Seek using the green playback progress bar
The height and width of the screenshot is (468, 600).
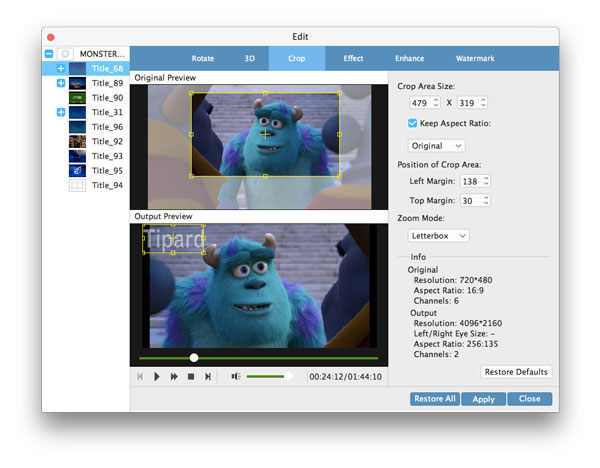(x=259, y=358)
